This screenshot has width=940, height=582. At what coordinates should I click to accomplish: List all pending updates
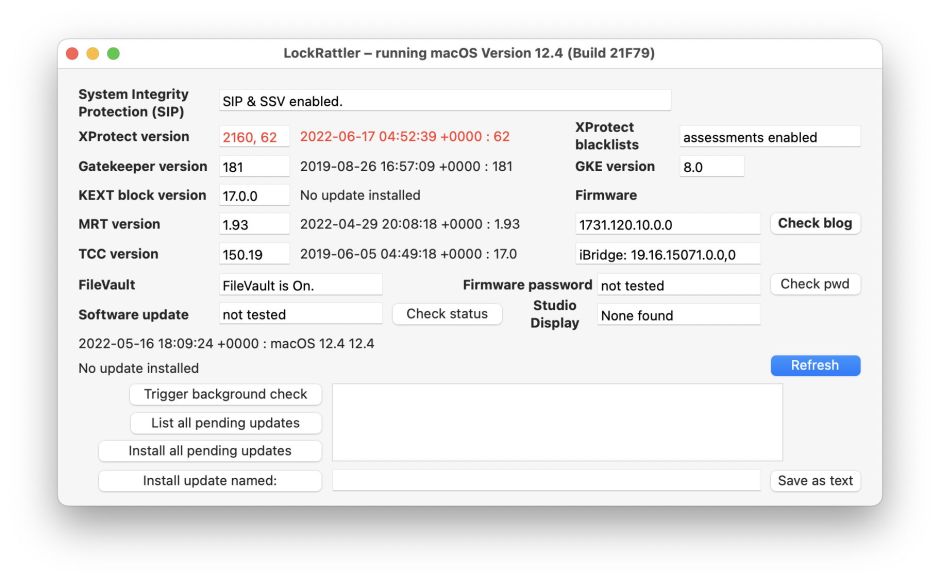226,423
